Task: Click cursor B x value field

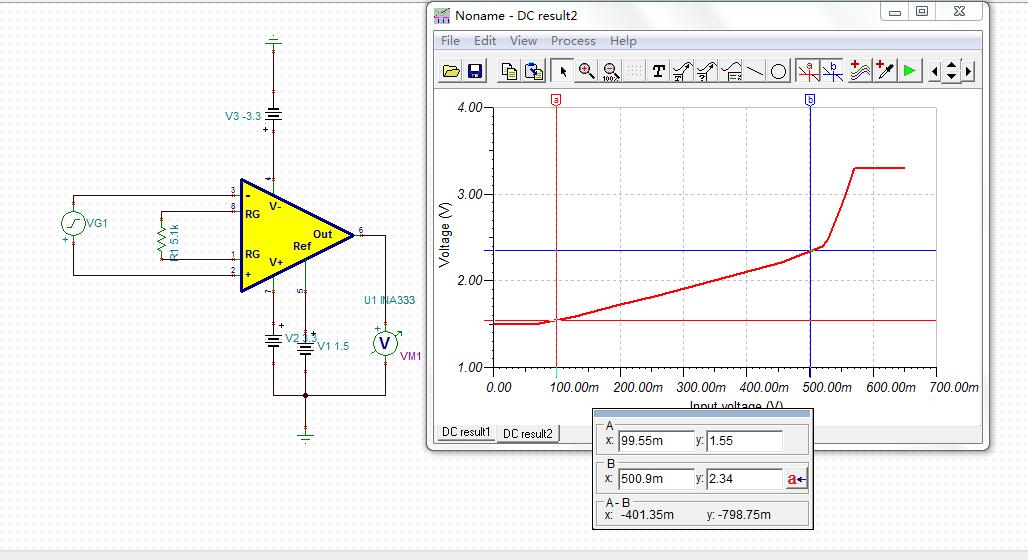Action: point(656,479)
